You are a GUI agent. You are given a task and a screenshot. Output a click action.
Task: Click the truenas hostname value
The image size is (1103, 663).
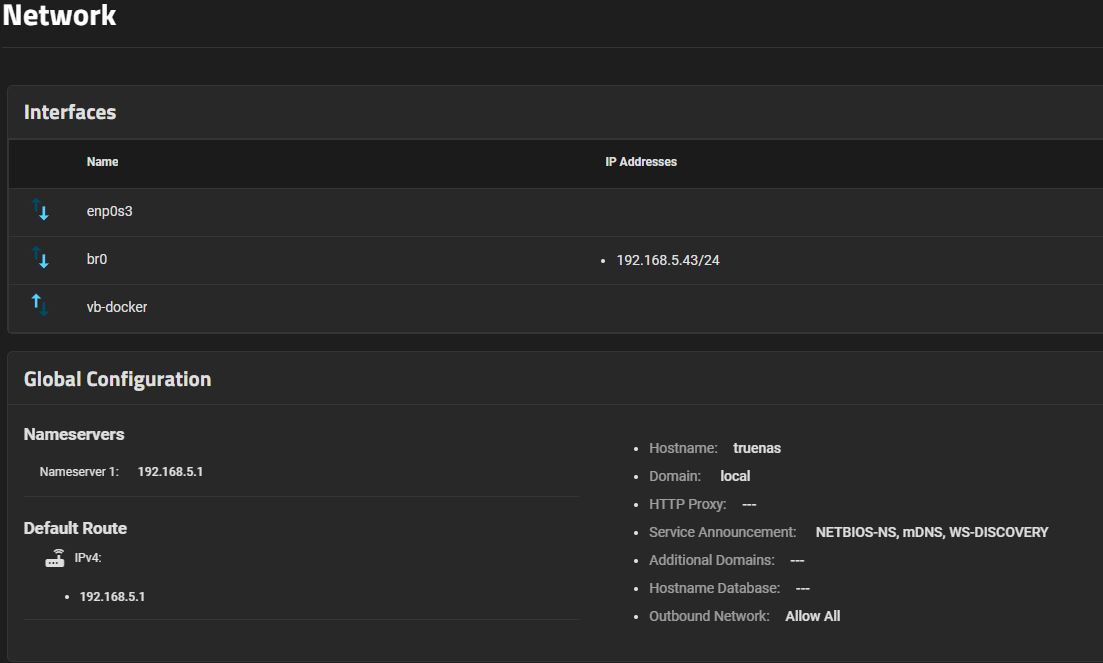[757, 448]
